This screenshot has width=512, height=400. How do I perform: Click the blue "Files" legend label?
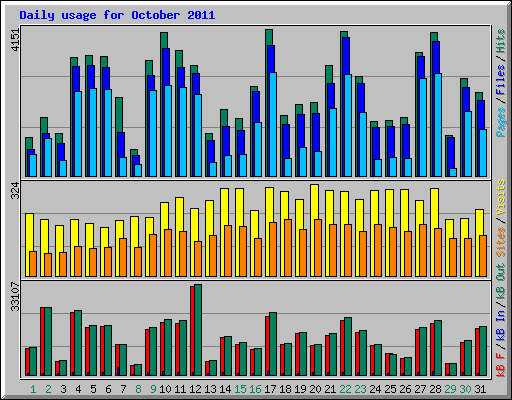[x=501, y=80]
